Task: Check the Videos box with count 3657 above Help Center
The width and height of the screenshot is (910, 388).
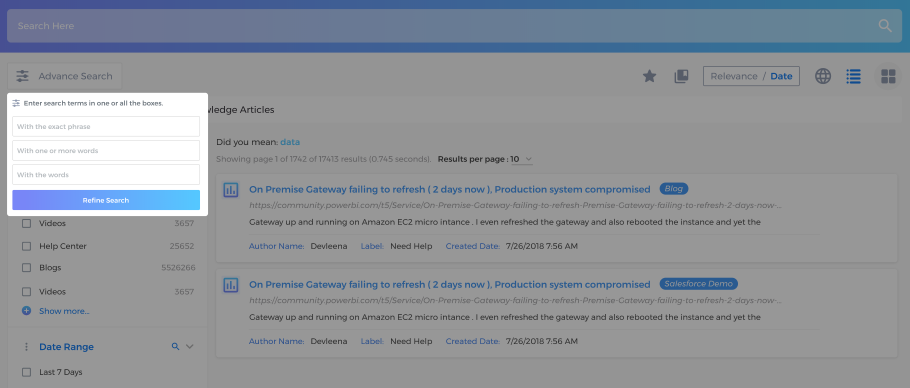Action: (26, 223)
